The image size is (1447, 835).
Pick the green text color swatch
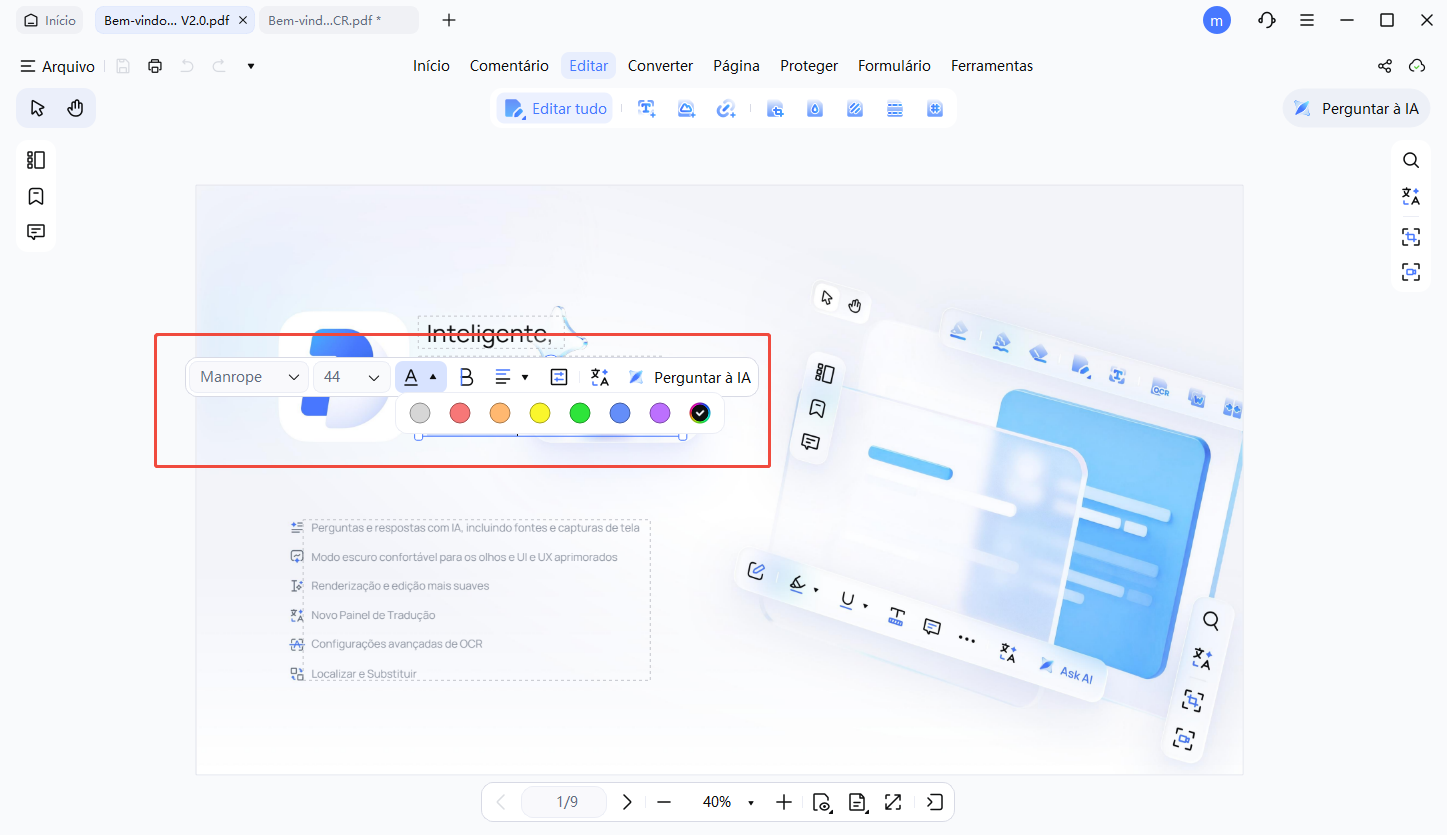coord(579,412)
